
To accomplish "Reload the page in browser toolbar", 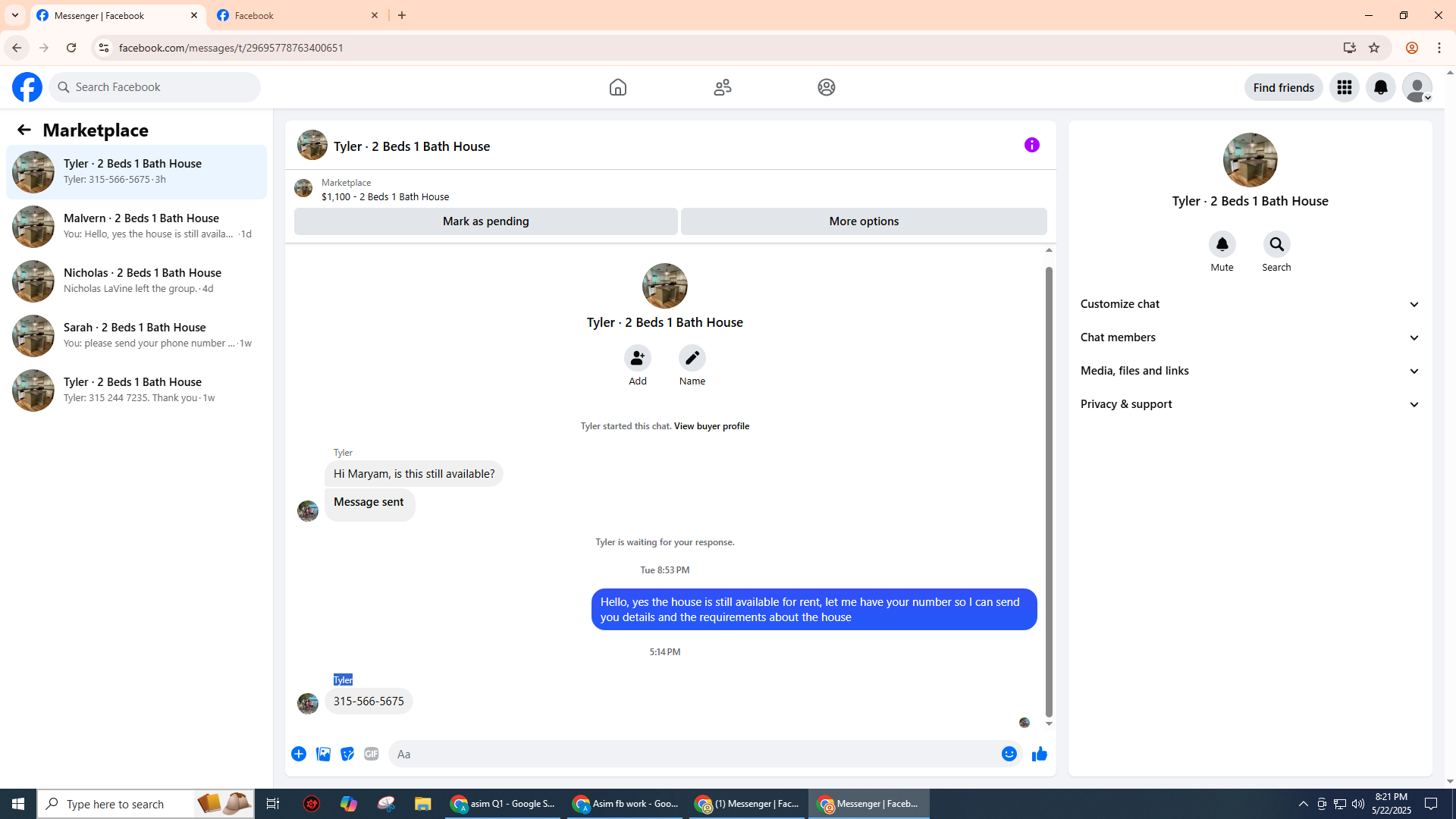I will pos(71,48).
